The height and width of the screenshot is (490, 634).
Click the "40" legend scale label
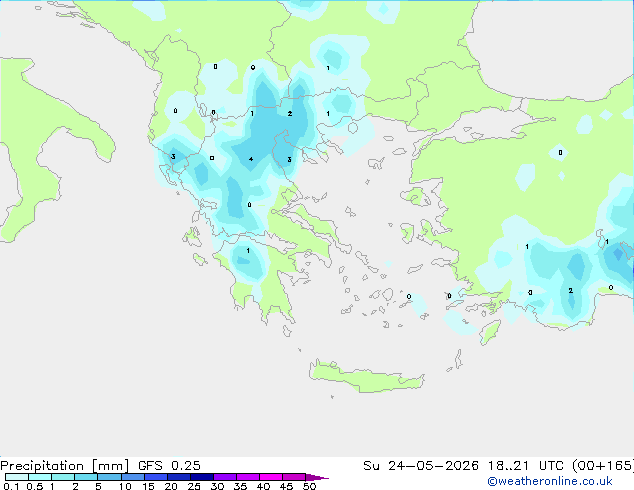[x=263, y=486]
